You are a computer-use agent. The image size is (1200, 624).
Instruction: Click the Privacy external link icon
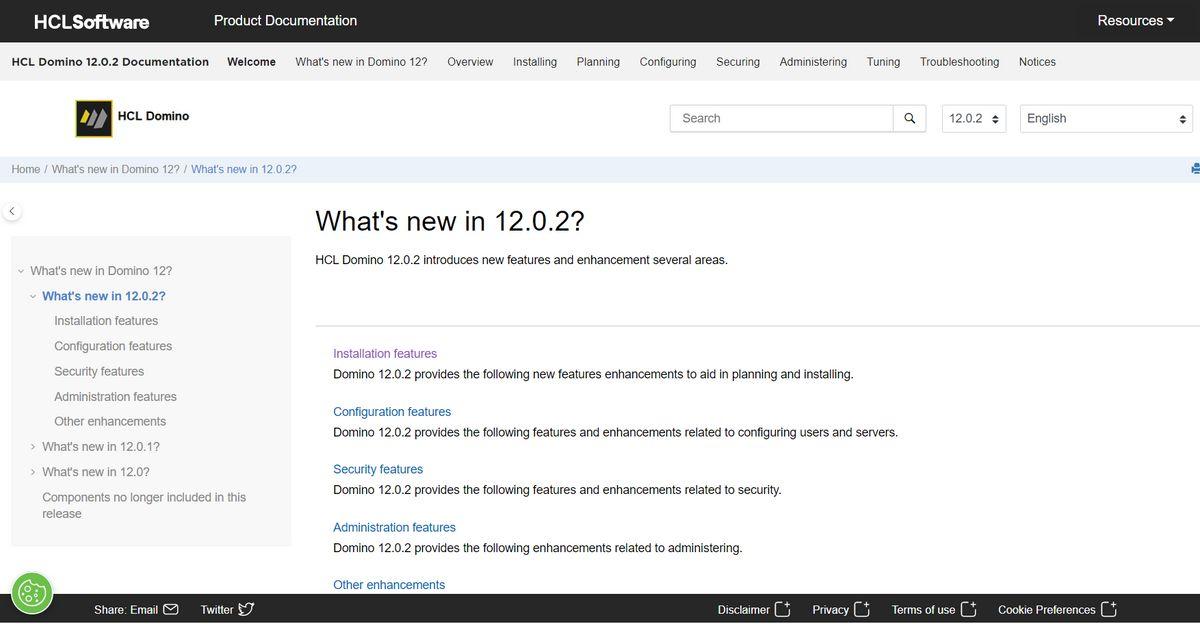(x=862, y=609)
